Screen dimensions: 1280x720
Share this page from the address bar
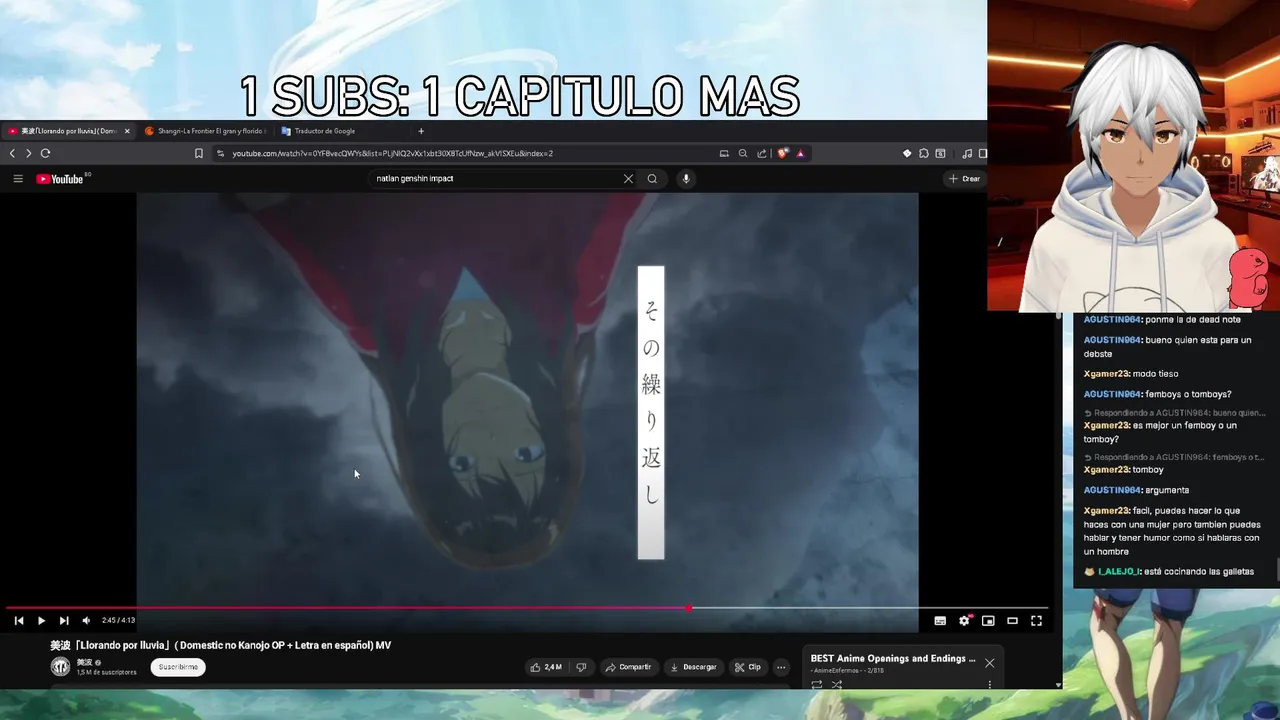coord(762,153)
